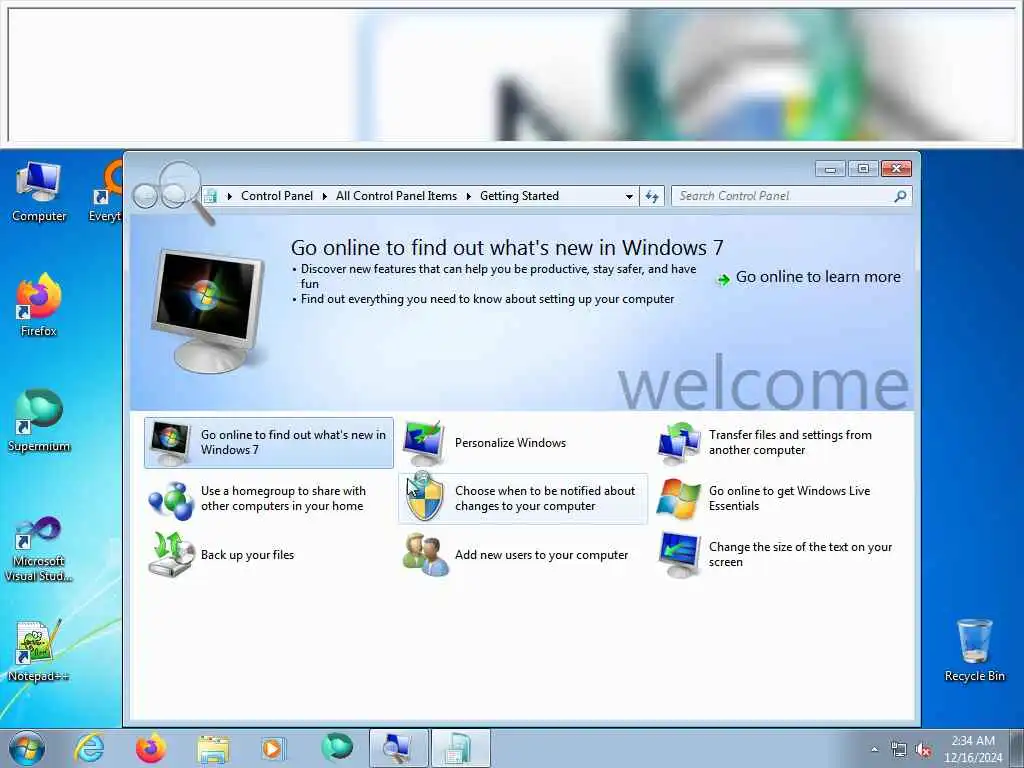Open Supermium from the taskbar
Image resolution: width=1024 pixels, height=768 pixels.
point(337,748)
